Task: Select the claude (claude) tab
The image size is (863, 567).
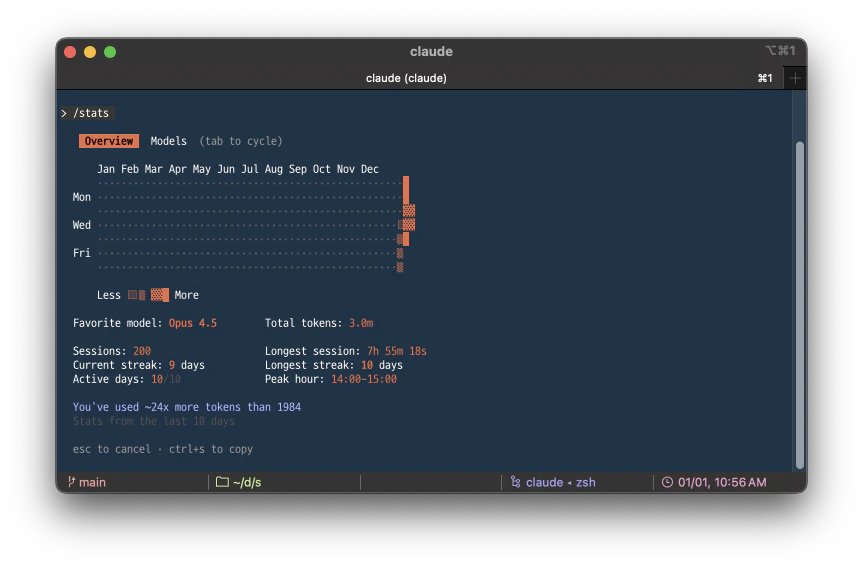Action: (x=406, y=78)
